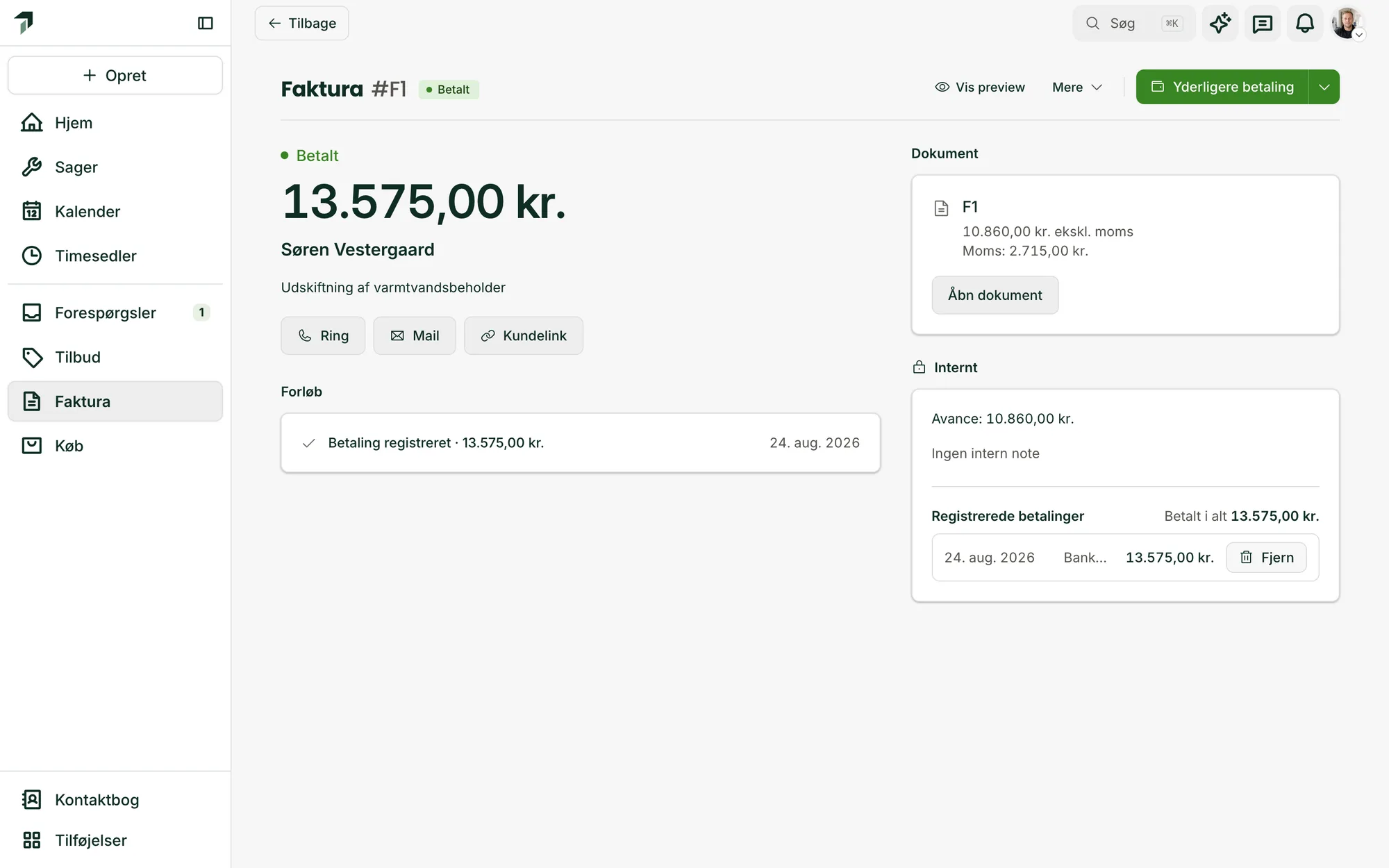Viewport: 1389px width, 868px height.
Task: Open the Yderligere betaling dropdown arrow
Action: [x=1324, y=87]
